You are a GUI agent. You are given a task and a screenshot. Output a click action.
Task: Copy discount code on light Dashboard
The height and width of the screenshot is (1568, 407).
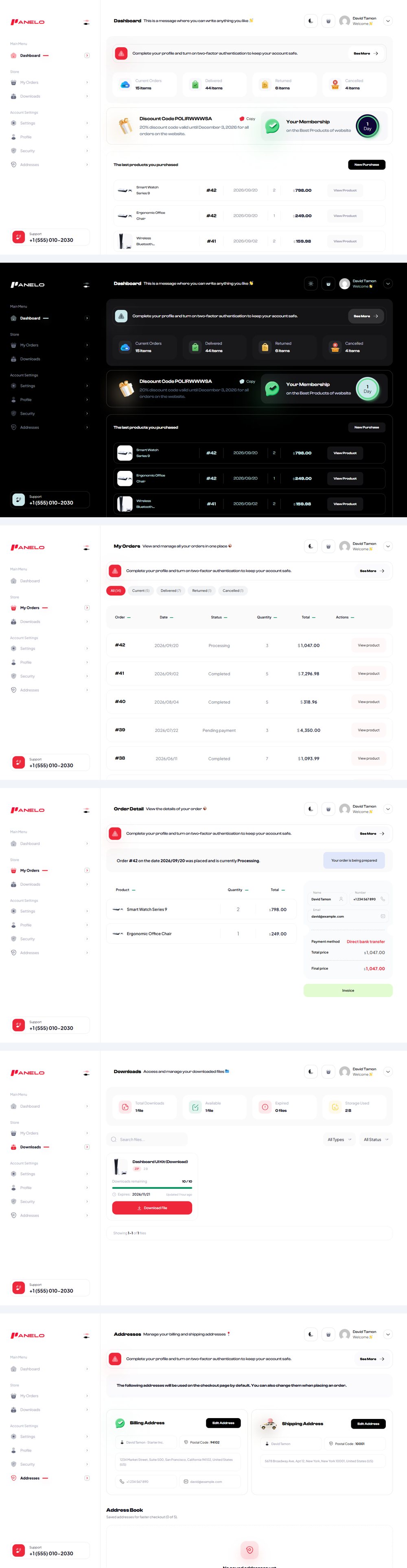(247, 119)
